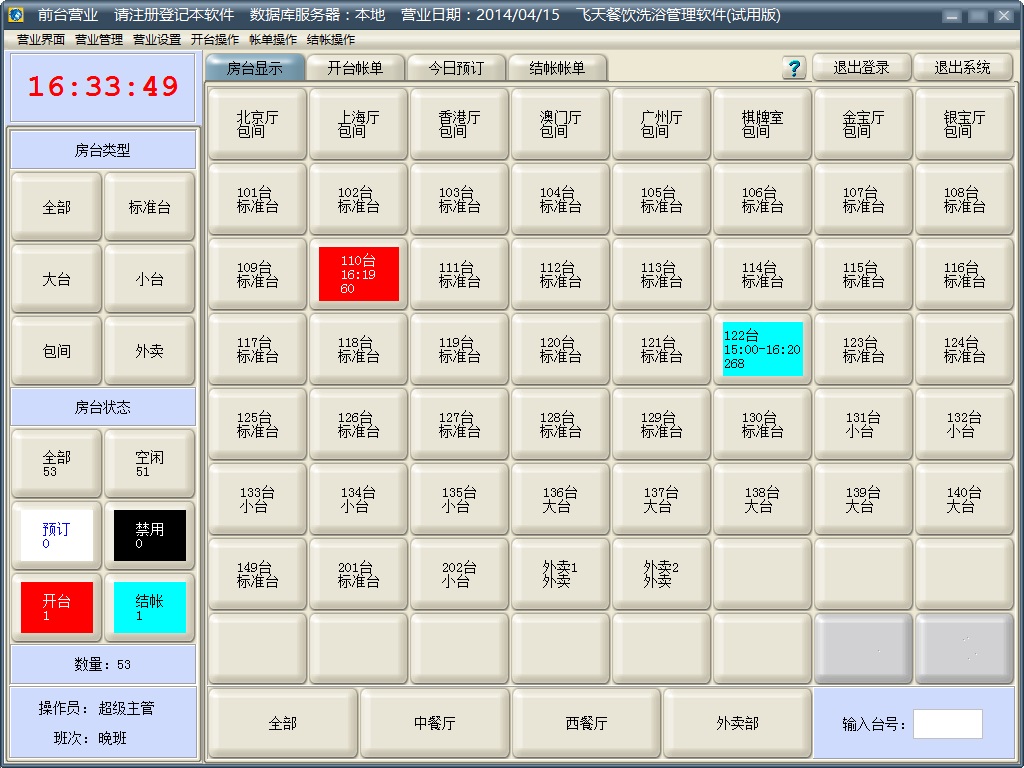Switch to the 今日预订 tab
This screenshot has height=768, width=1024.
click(456, 68)
